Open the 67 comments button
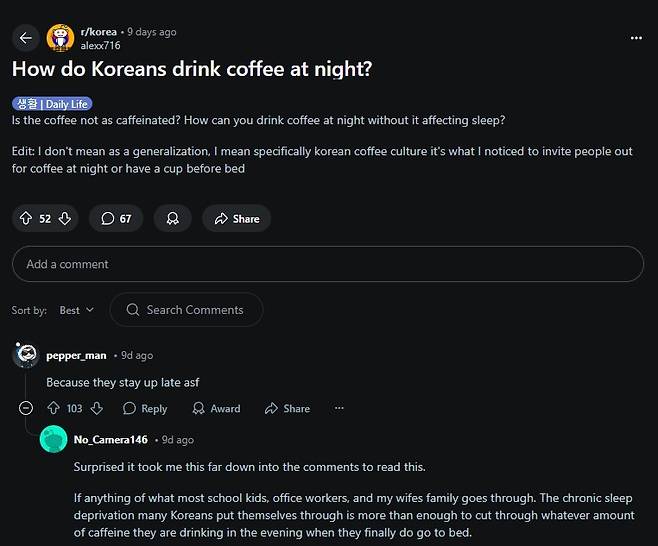Screen dimensions: 658x546 point(116,219)
